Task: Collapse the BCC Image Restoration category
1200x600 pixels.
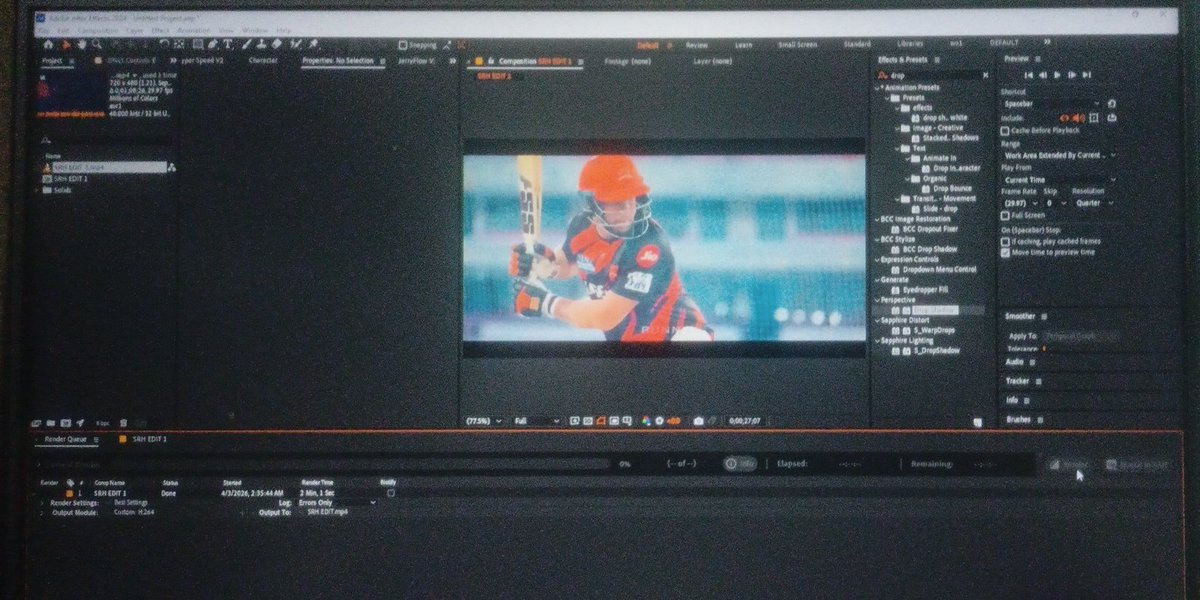Action: (x=877, y=219)
